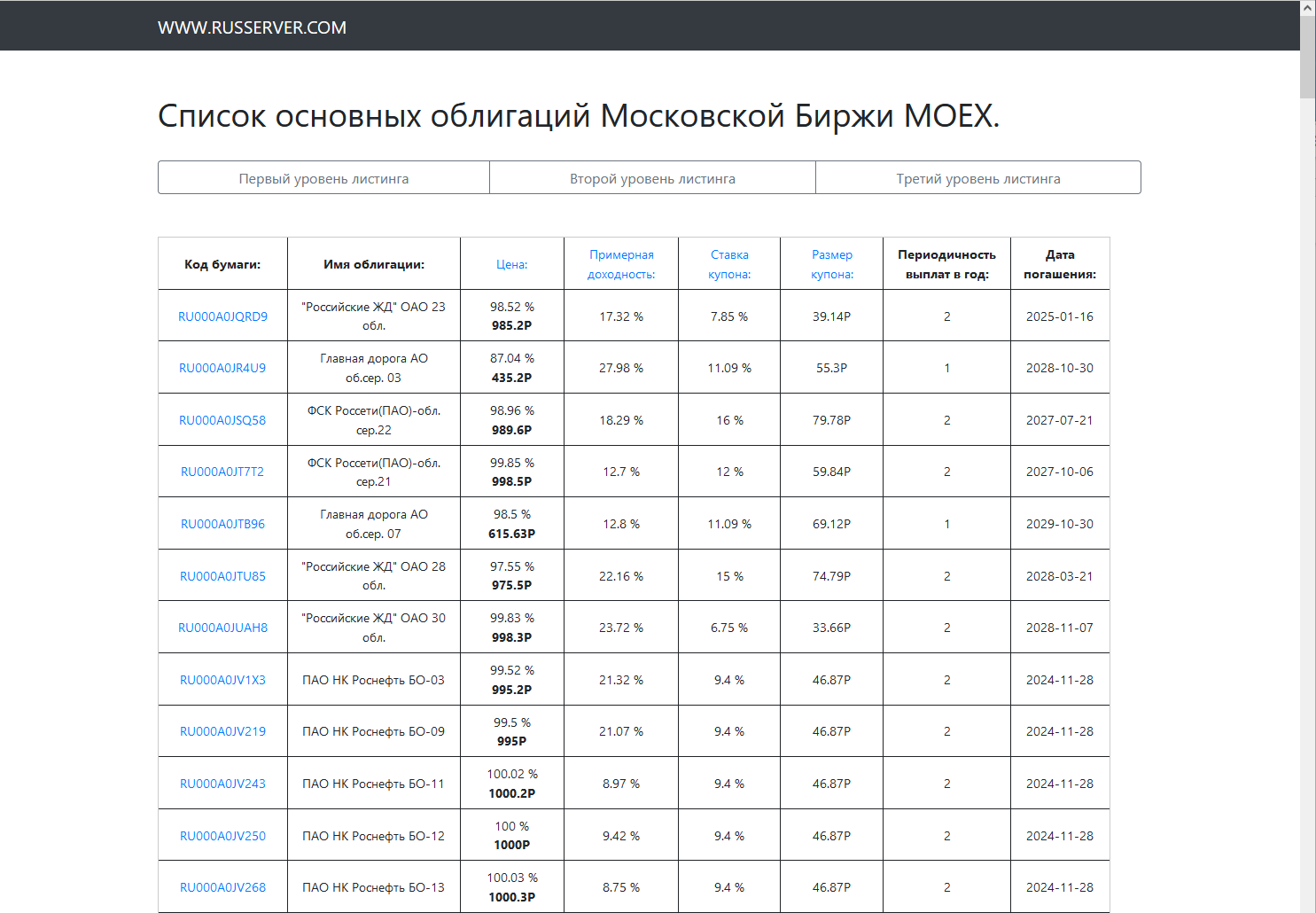Select bond name ПАО НК Роснефть БО-12

point(374,836)
